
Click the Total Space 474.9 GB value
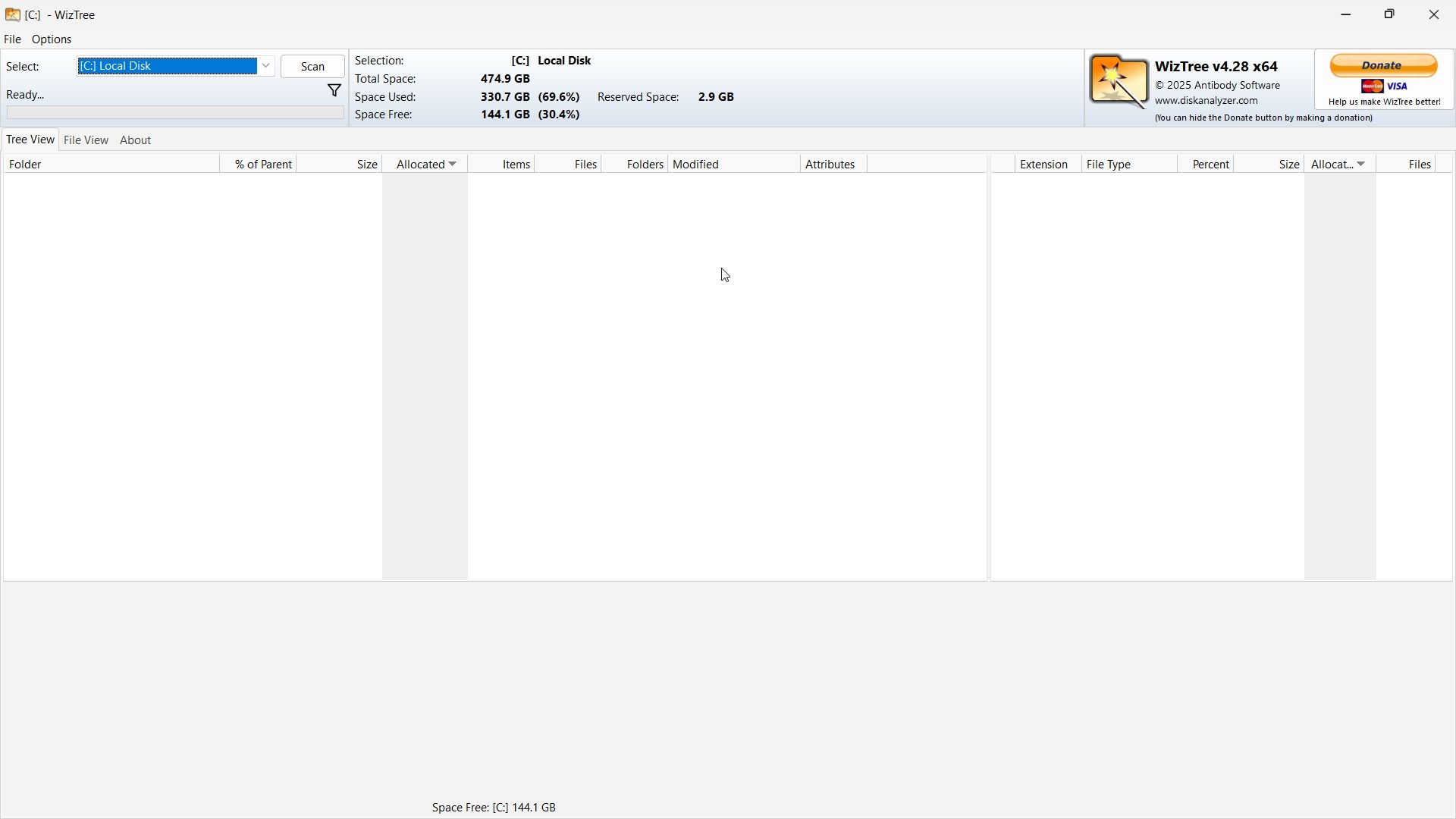[505, 79]
